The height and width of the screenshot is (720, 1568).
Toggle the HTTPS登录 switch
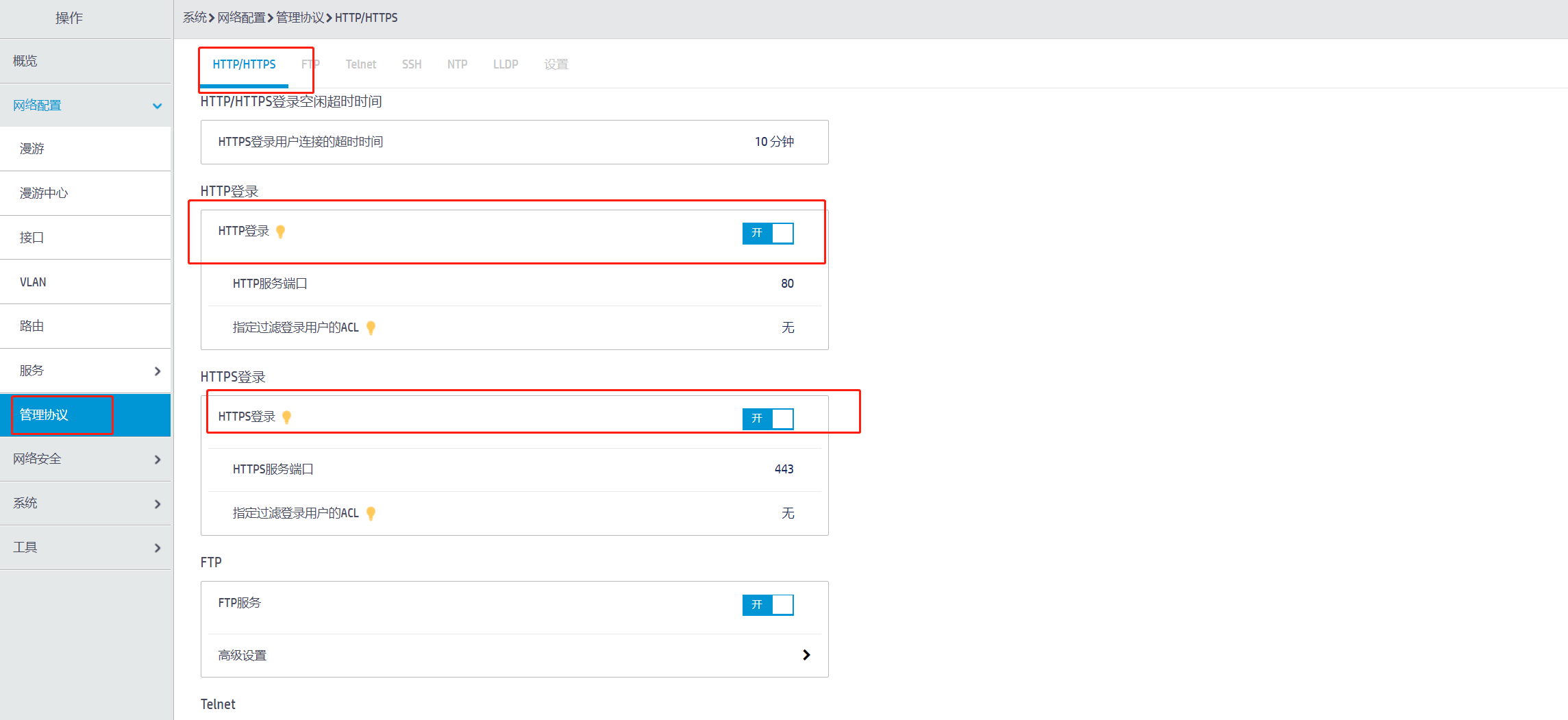click(768, 419)
